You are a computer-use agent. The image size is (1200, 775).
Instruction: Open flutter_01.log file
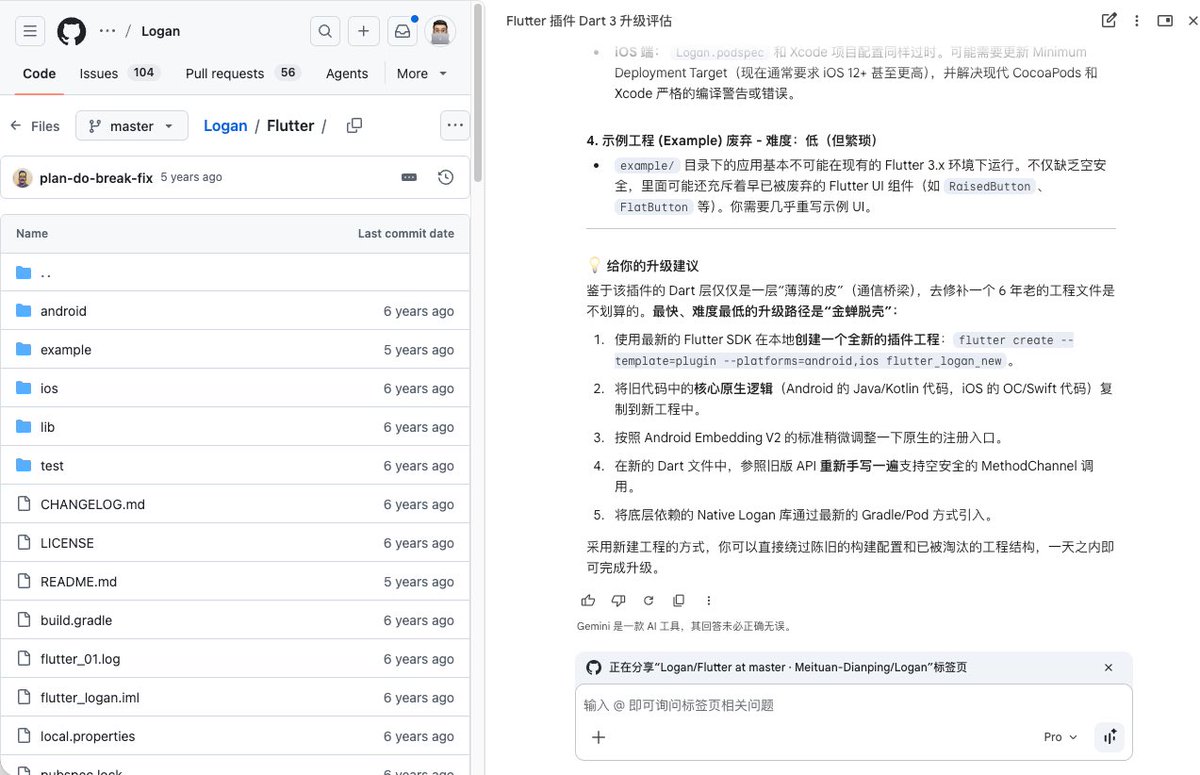(80, 659)
